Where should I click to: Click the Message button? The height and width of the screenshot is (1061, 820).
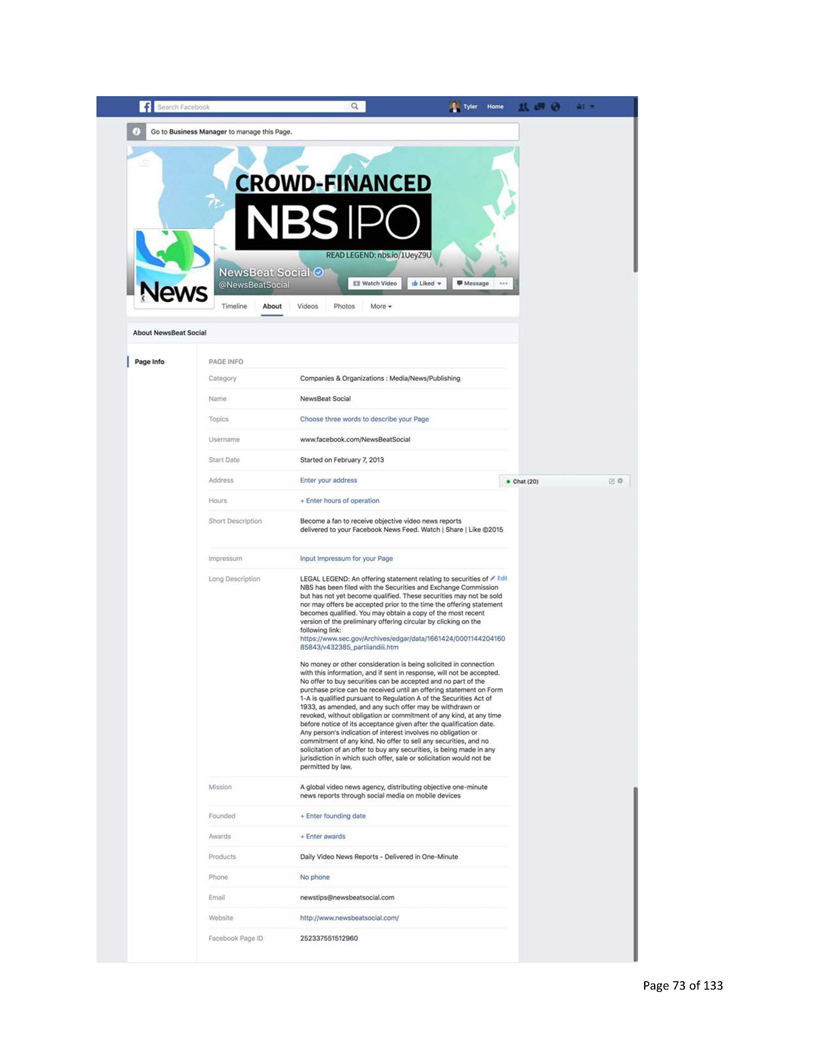pyautogui.click(x=472, y=283)
